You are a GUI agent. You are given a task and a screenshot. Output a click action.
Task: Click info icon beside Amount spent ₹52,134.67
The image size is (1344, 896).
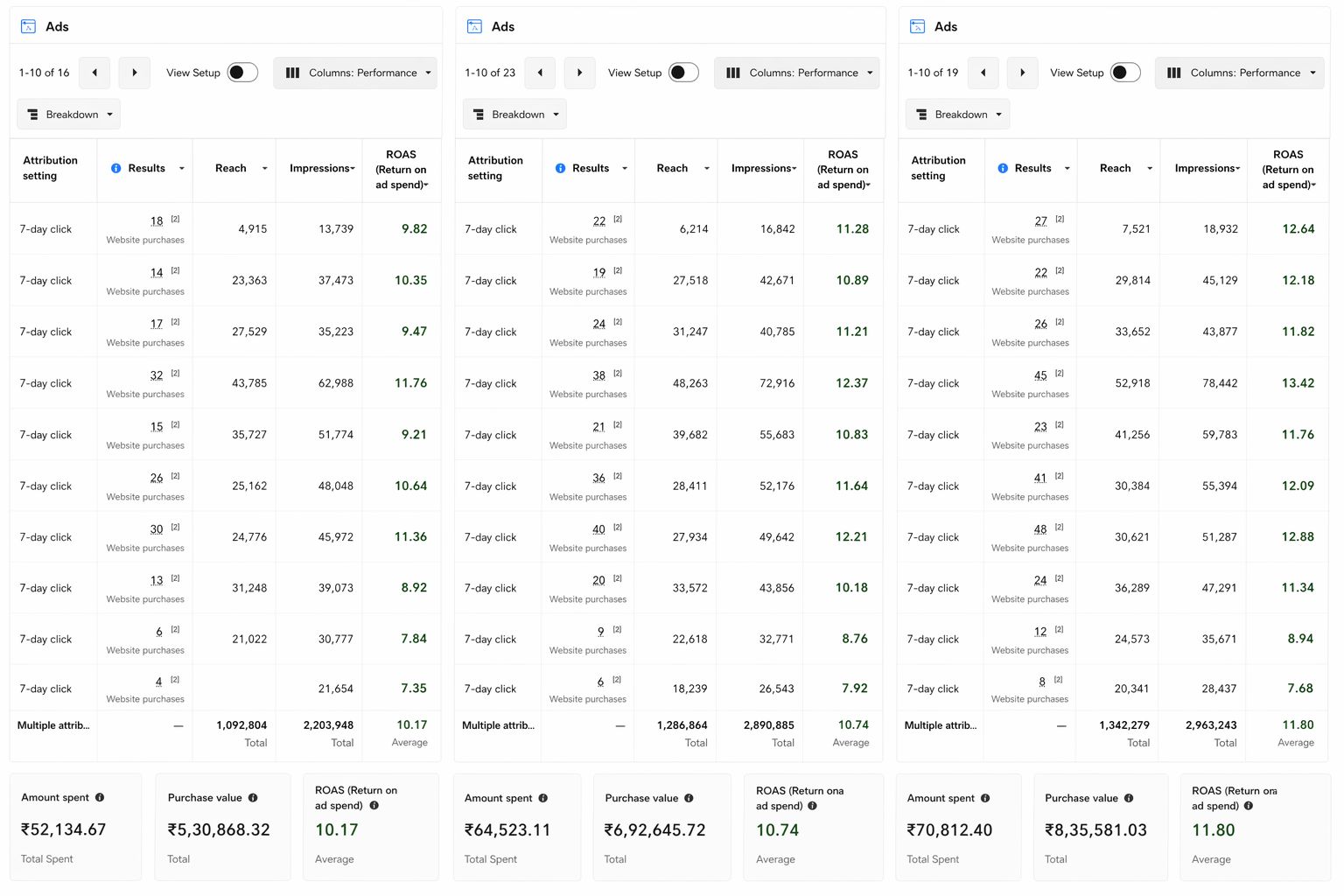pyautogui.click(x=100, y=797)
